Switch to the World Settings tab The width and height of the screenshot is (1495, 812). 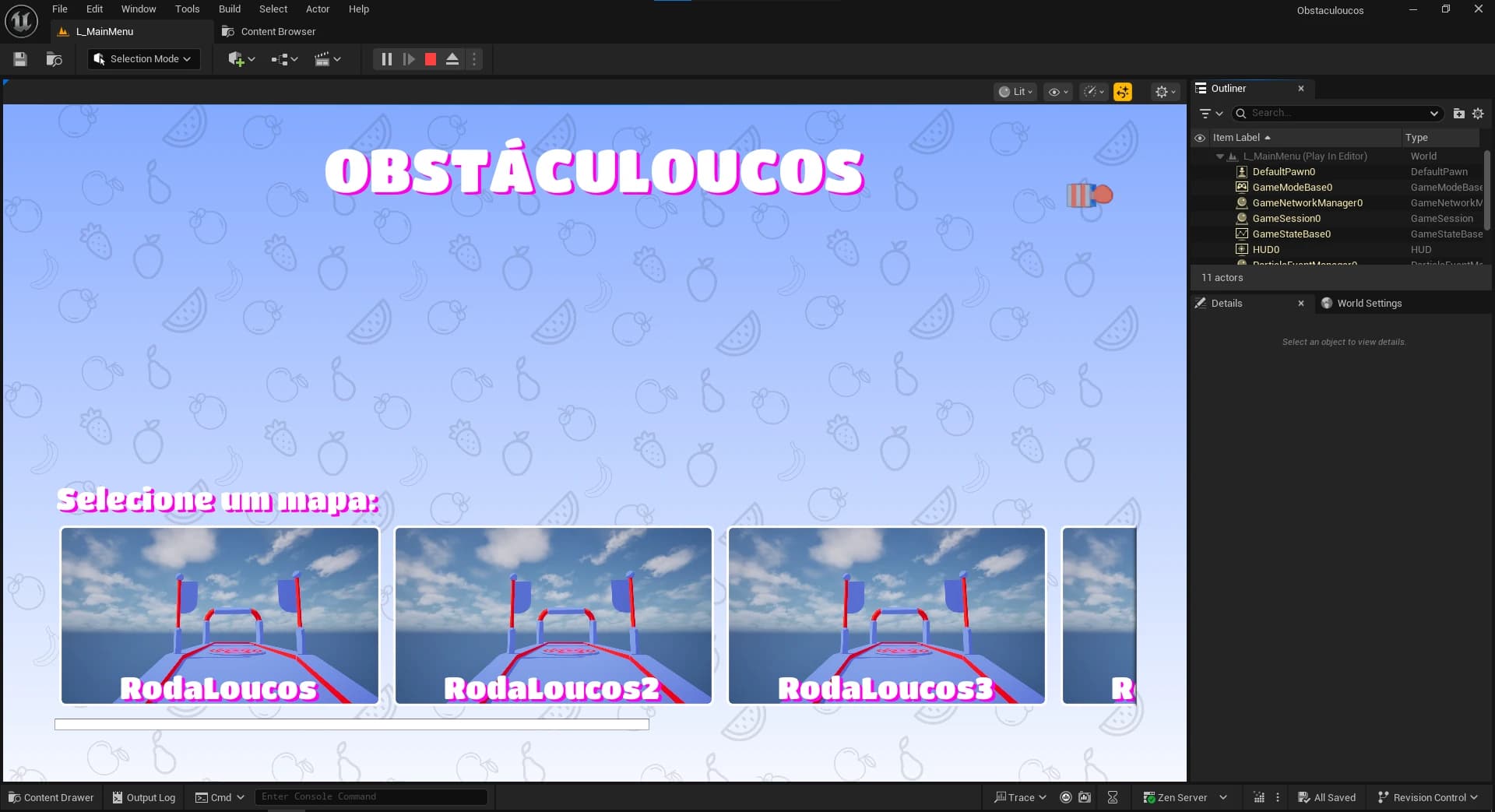coord(1368,304)
